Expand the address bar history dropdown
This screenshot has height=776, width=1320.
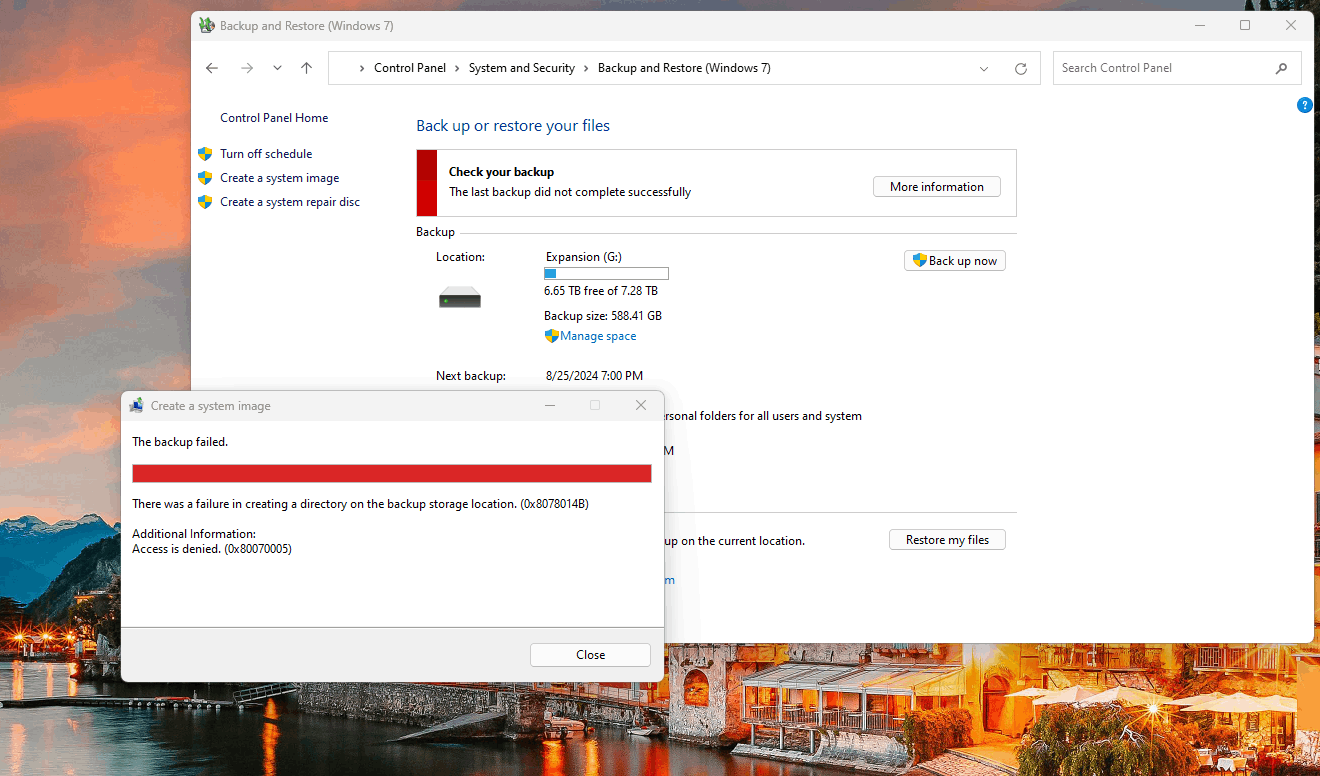pyautogui.click(x=984, y=69)
